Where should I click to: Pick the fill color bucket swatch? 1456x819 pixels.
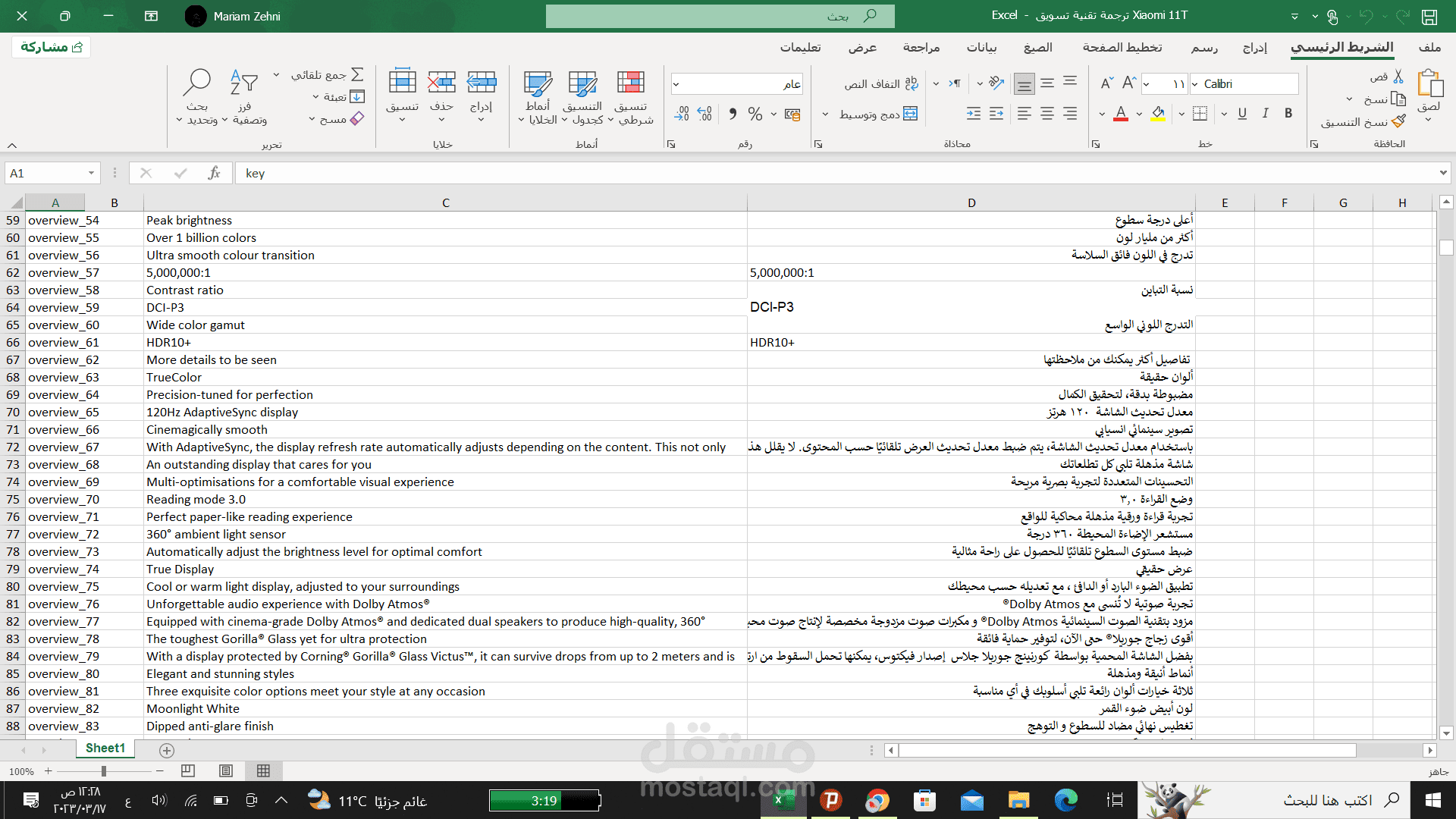[x=1158, y=114]
